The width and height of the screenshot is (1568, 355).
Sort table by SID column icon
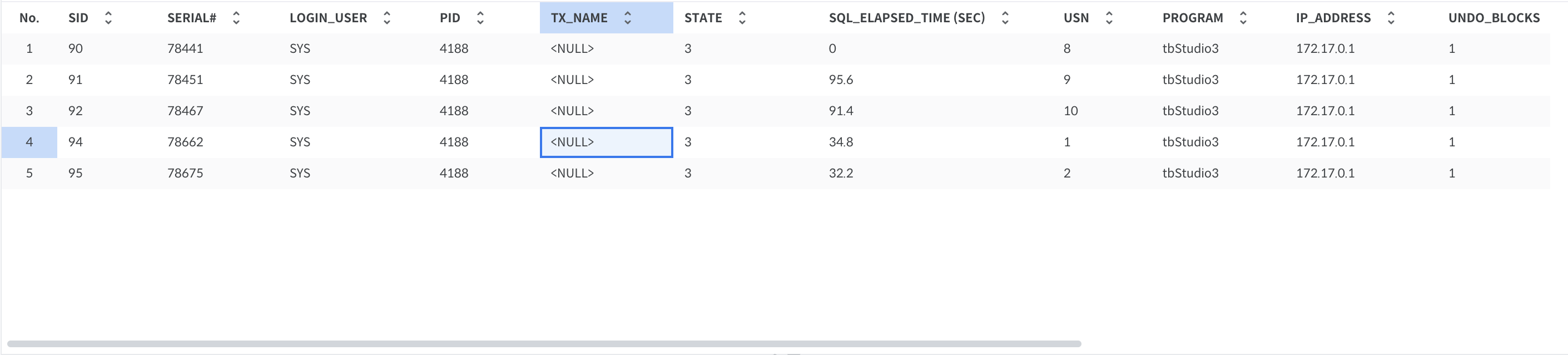[108, 18]
